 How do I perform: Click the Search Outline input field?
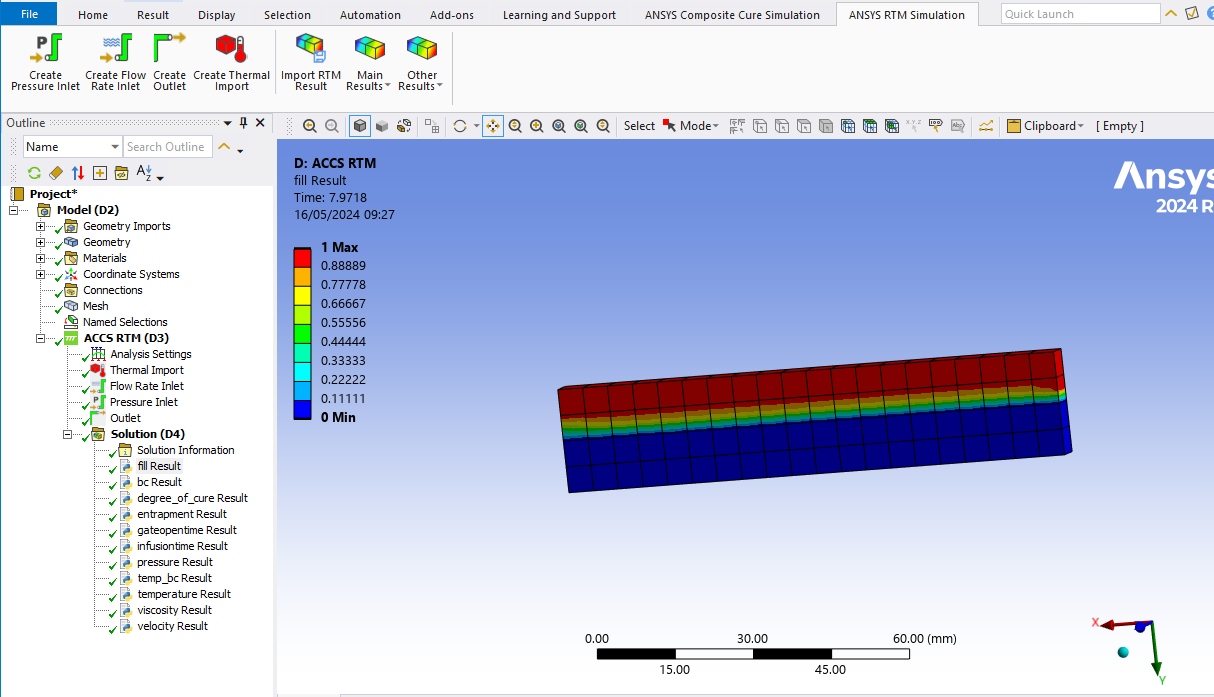point(167,147)
